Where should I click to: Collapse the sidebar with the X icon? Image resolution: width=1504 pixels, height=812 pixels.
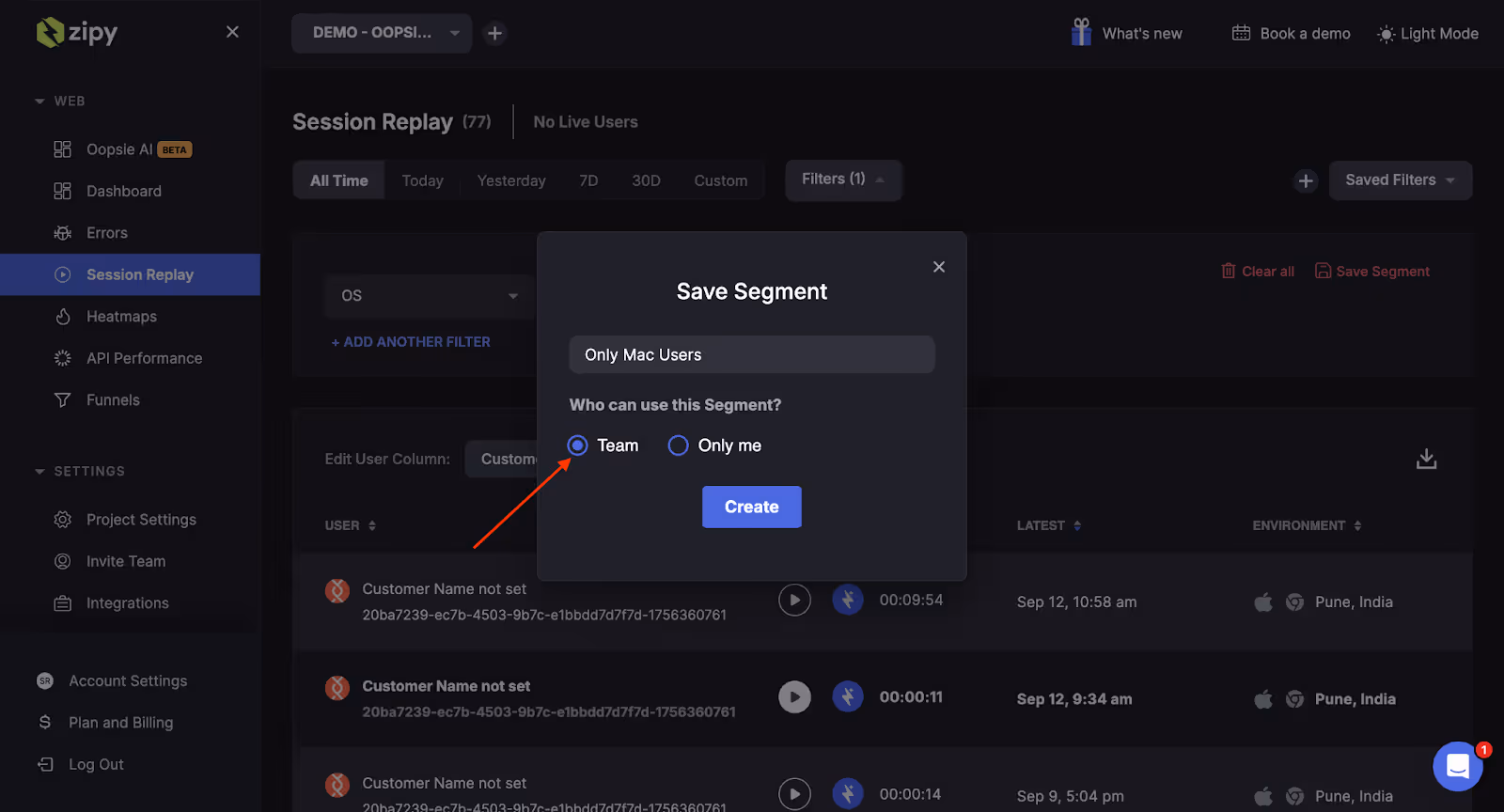pyautogui.click(x=232, y=32)
